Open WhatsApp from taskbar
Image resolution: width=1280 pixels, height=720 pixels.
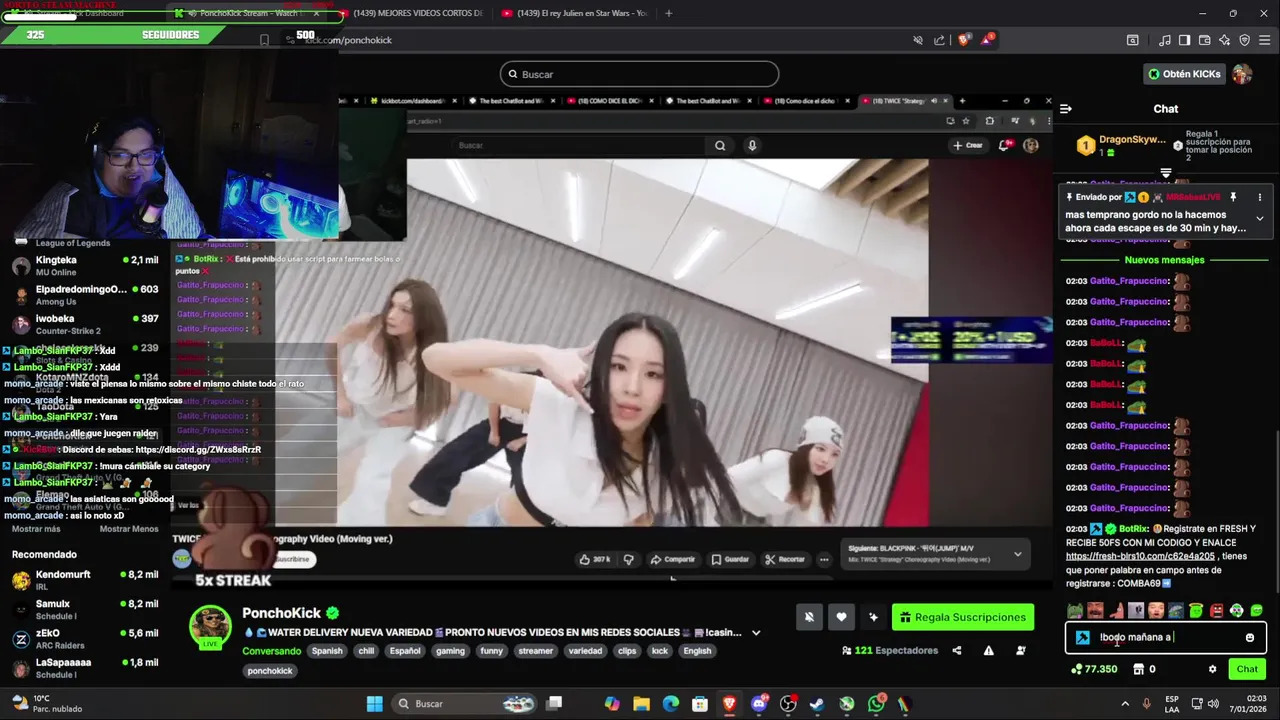tap(877, 703)
